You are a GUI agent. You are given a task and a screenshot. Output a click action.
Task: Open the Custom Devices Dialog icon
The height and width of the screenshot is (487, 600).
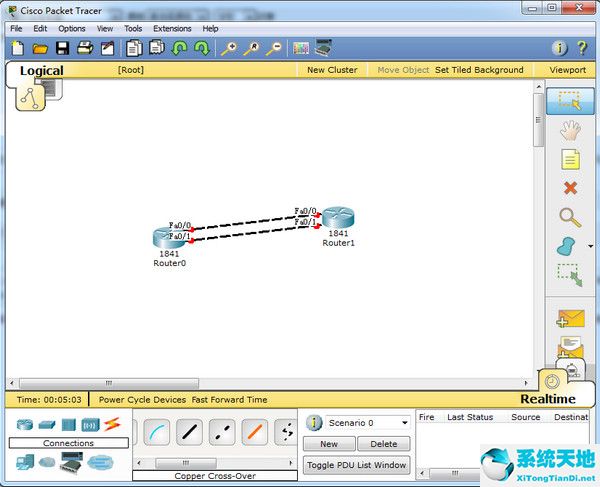(323, 48)
